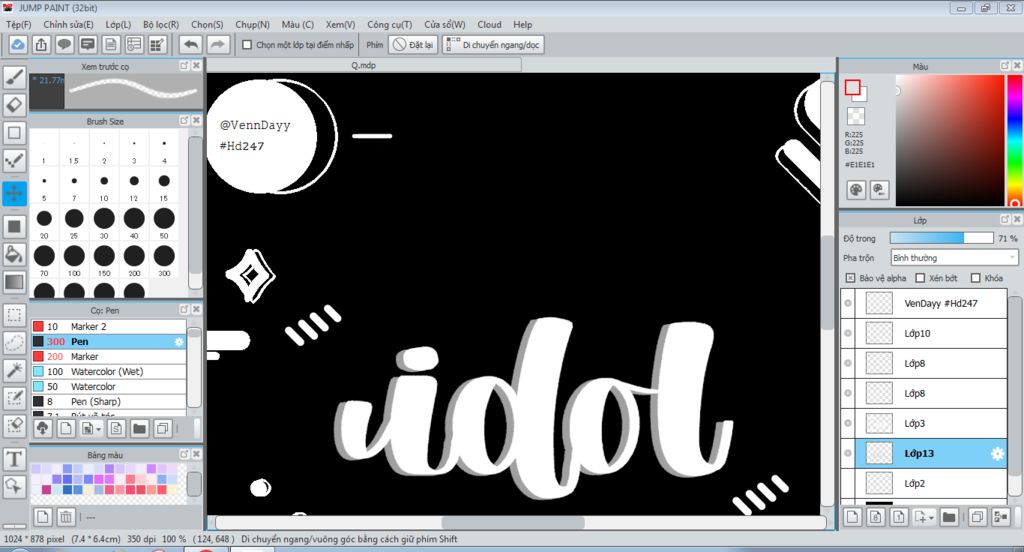Select the Brush tool in left toolbar
1024x552 pixels.
point(14,78)
